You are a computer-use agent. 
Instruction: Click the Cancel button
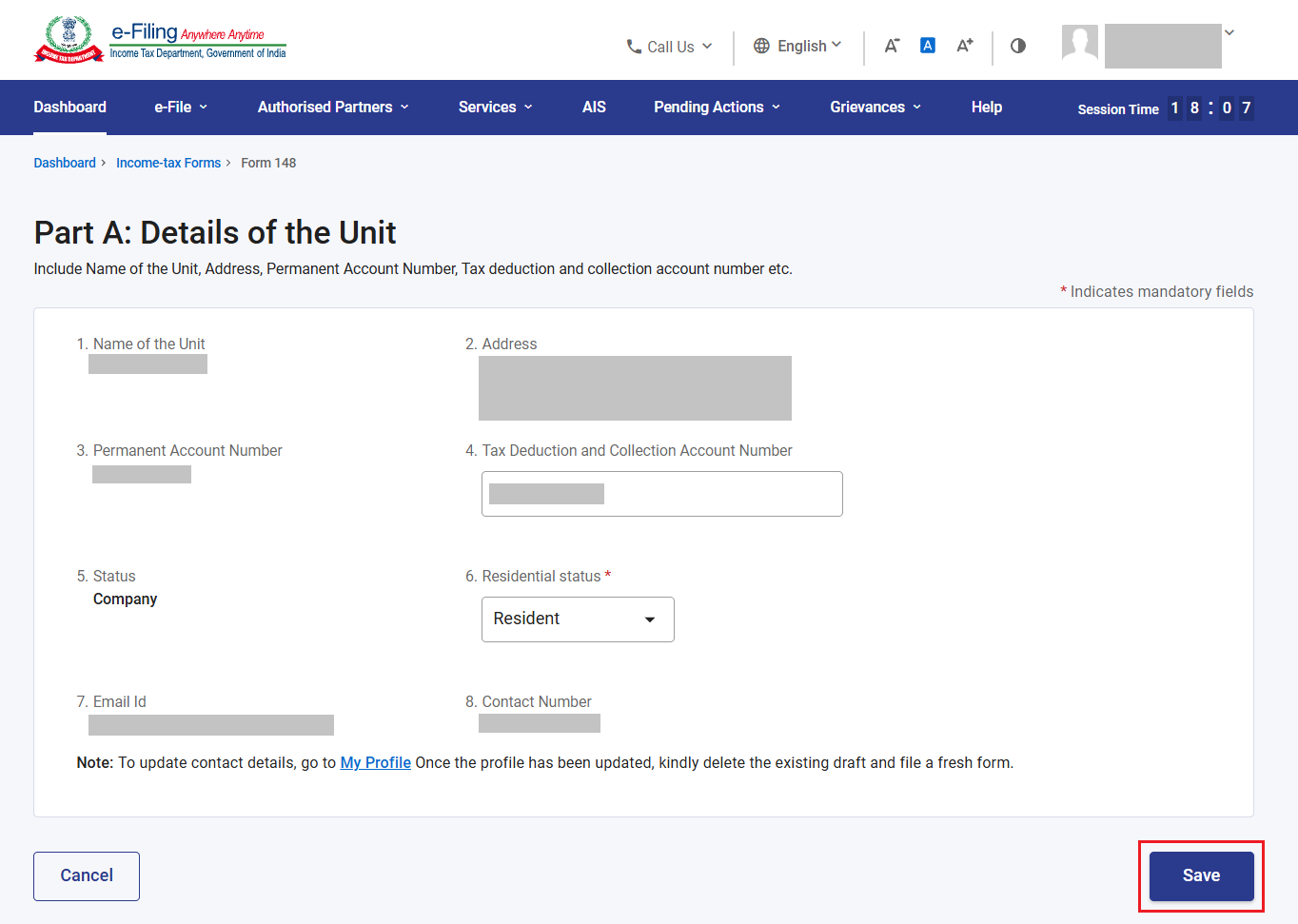[x=87, y=876]
